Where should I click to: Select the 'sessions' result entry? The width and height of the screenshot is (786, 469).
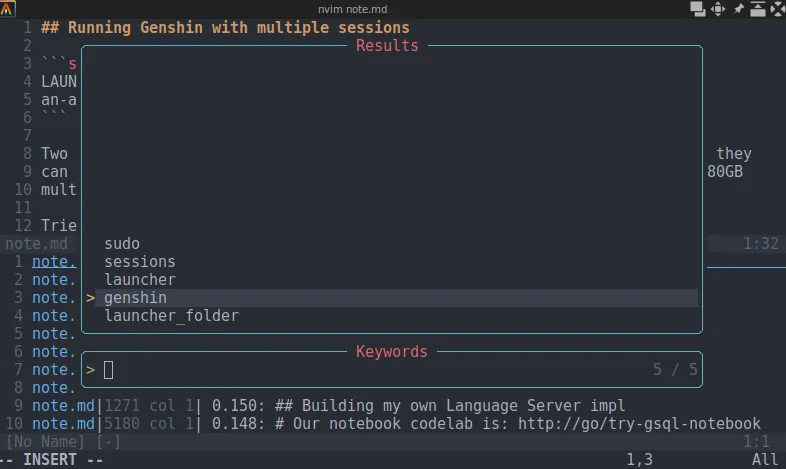tap(139, 262)
